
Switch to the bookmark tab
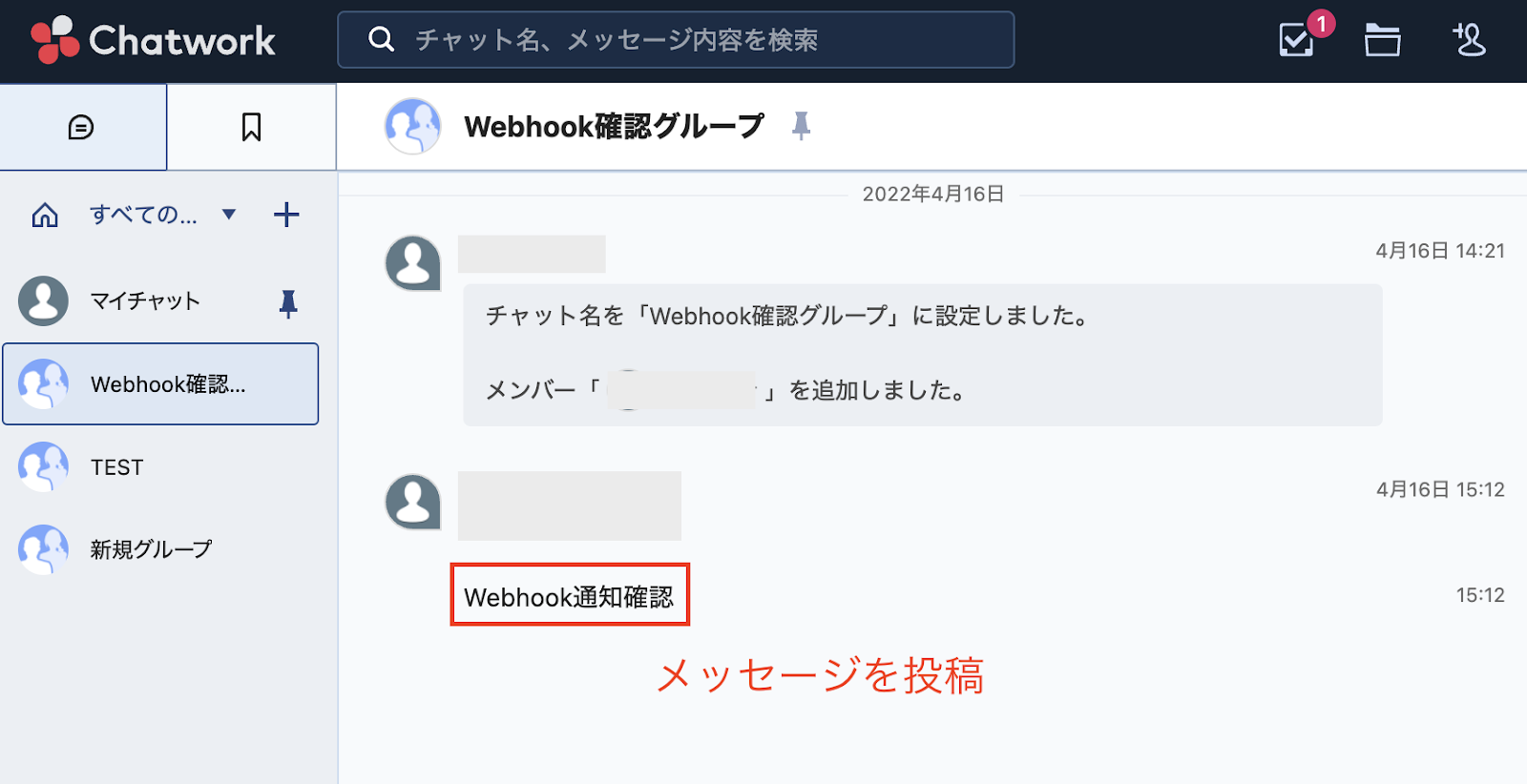(x=252, y=127)
